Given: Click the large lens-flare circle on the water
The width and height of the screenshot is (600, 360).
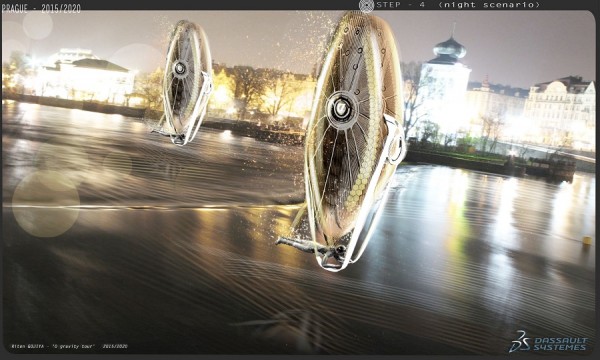Looking at the screenshot, I should click(x=46, y=204).
